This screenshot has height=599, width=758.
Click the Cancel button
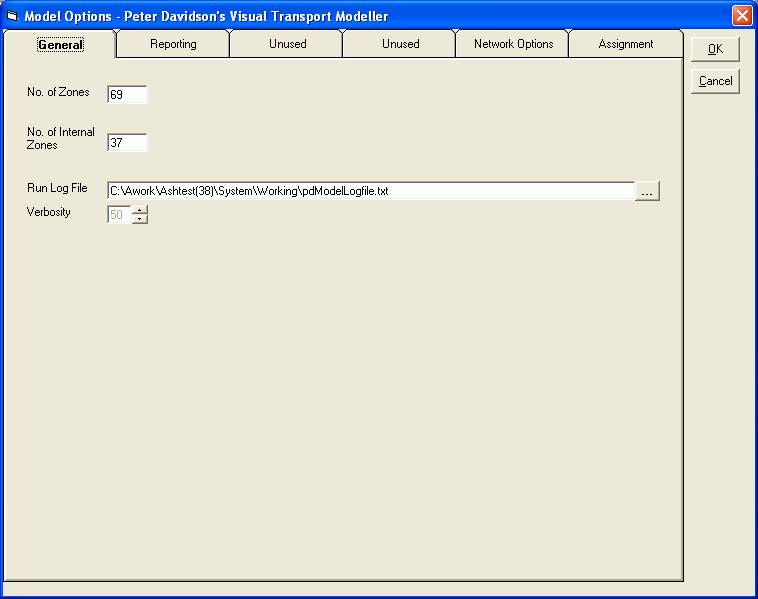pos(715,81)
